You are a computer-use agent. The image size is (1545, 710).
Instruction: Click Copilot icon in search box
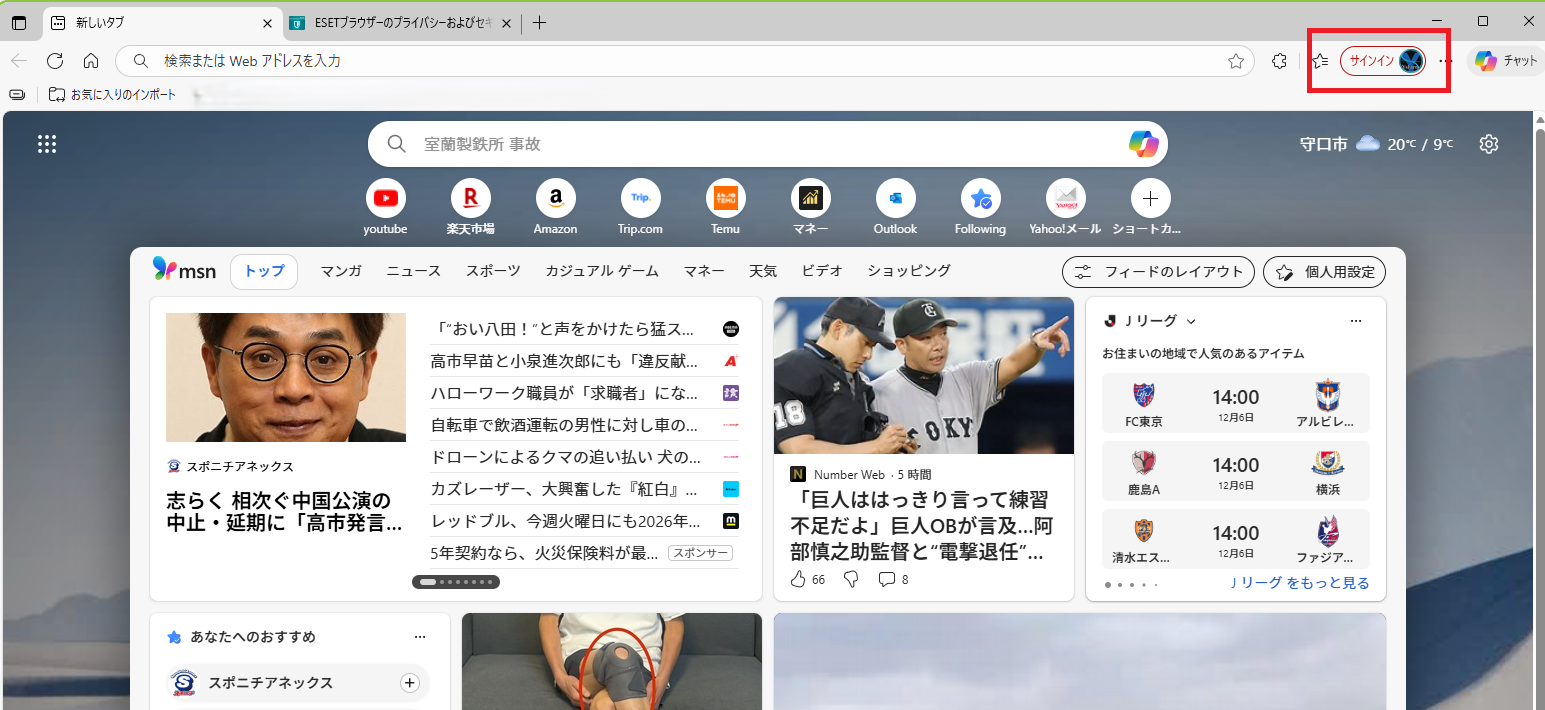click(x=1143, y=144)
